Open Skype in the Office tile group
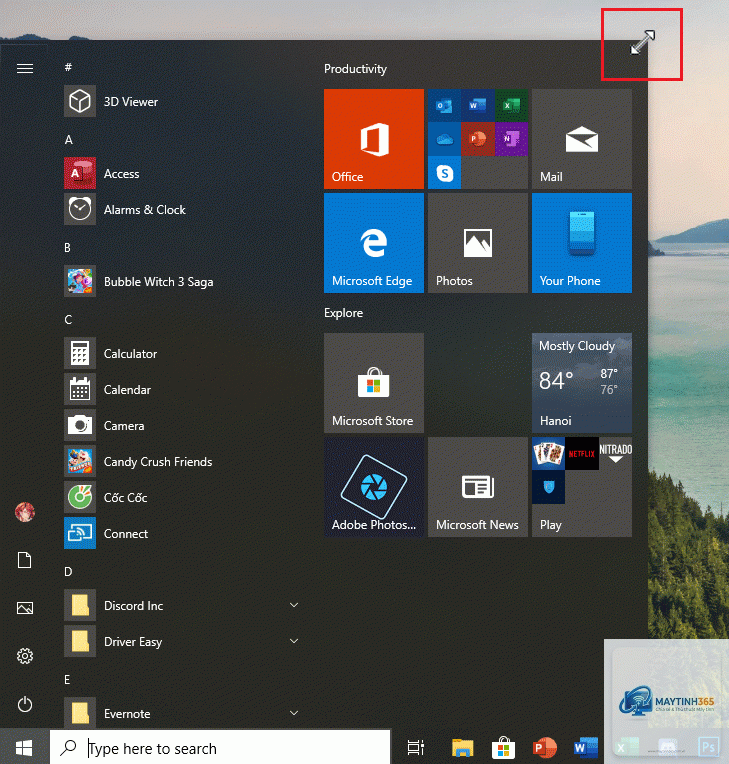 click(x=444, y=172)
